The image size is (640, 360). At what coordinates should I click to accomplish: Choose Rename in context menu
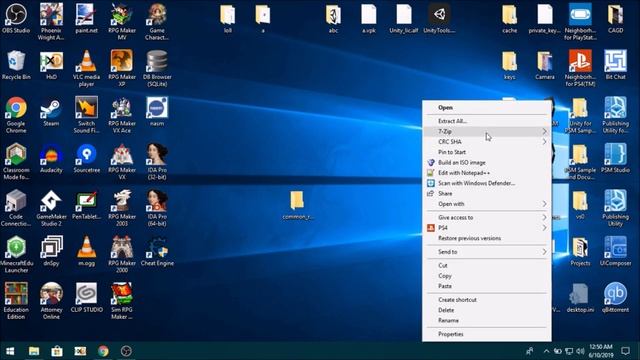[x=487, y=320]
